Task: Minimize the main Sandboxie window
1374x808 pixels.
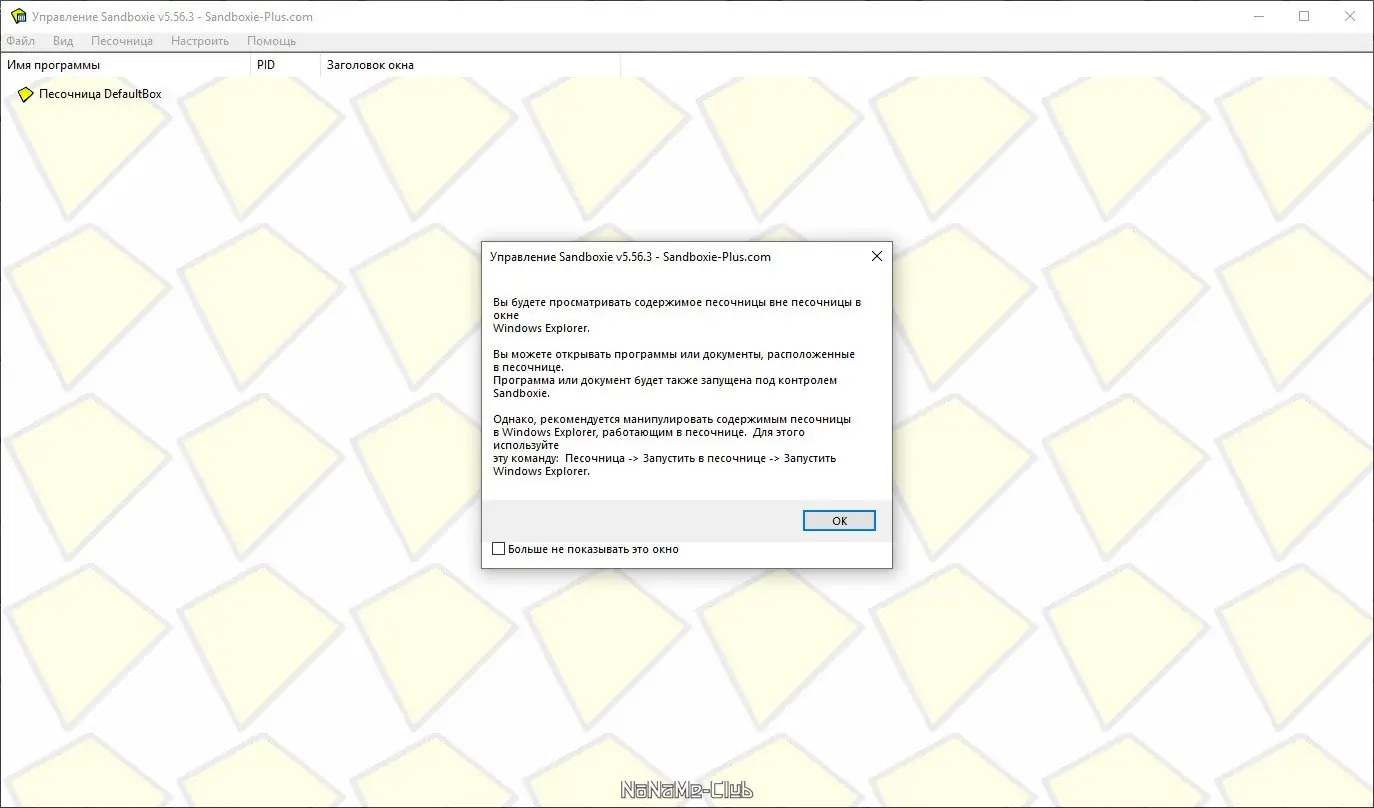Action: (1258, 16)
